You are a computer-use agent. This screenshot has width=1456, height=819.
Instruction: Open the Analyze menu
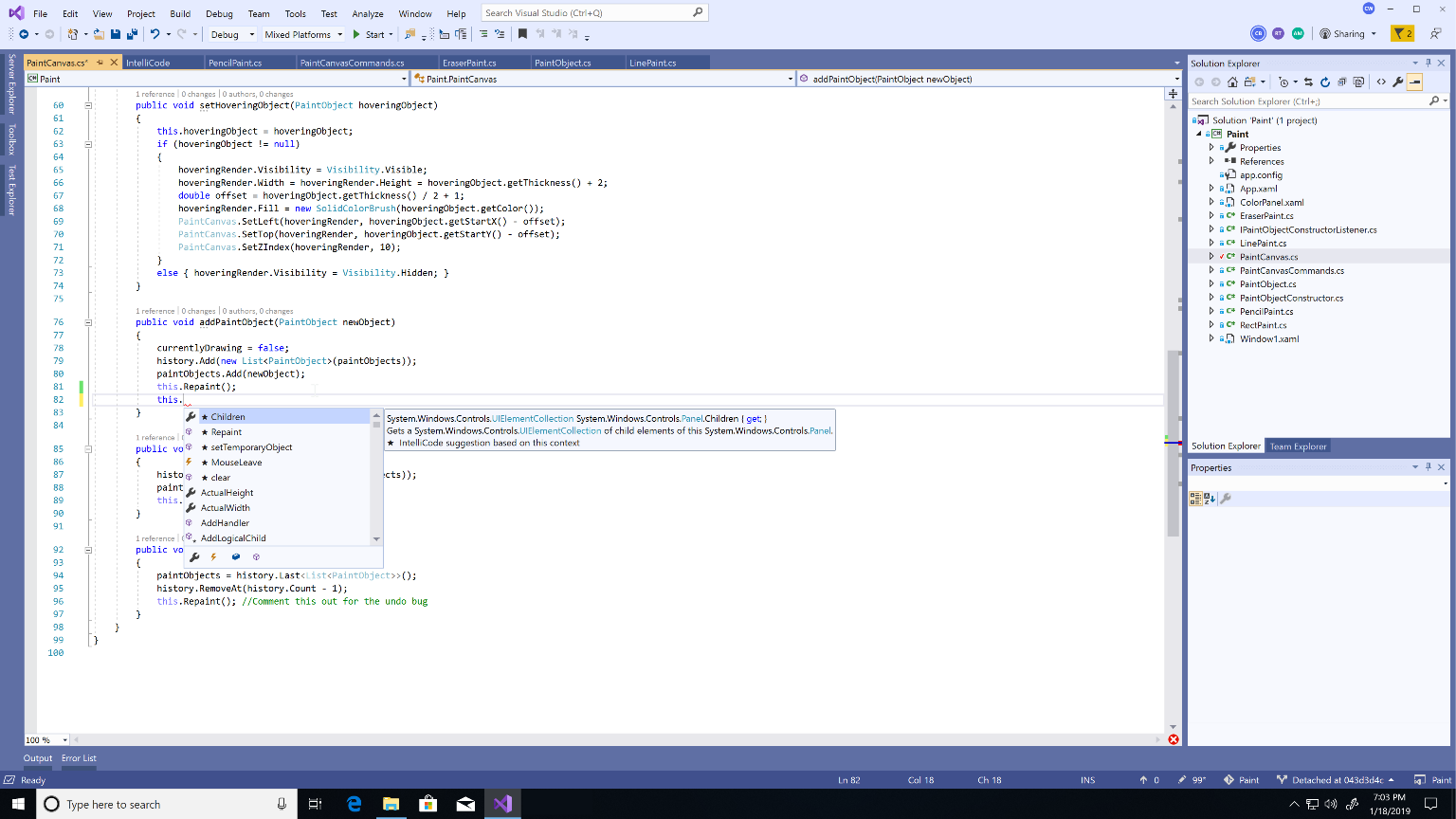367,13
